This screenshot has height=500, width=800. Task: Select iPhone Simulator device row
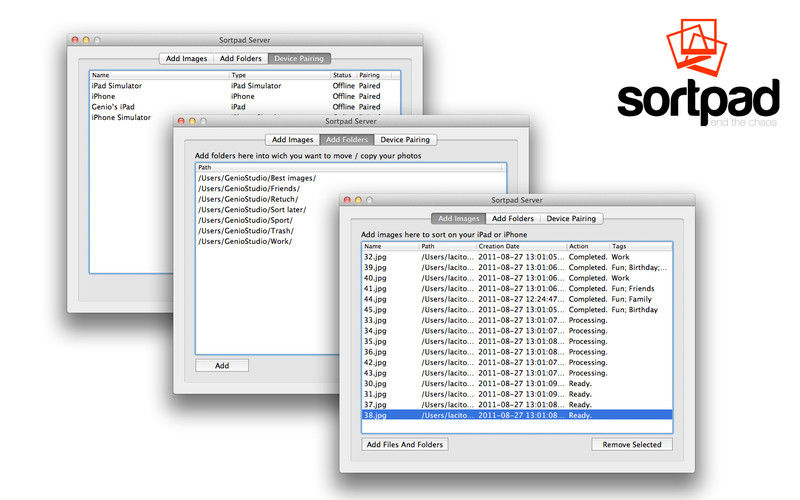pos(121,117)
